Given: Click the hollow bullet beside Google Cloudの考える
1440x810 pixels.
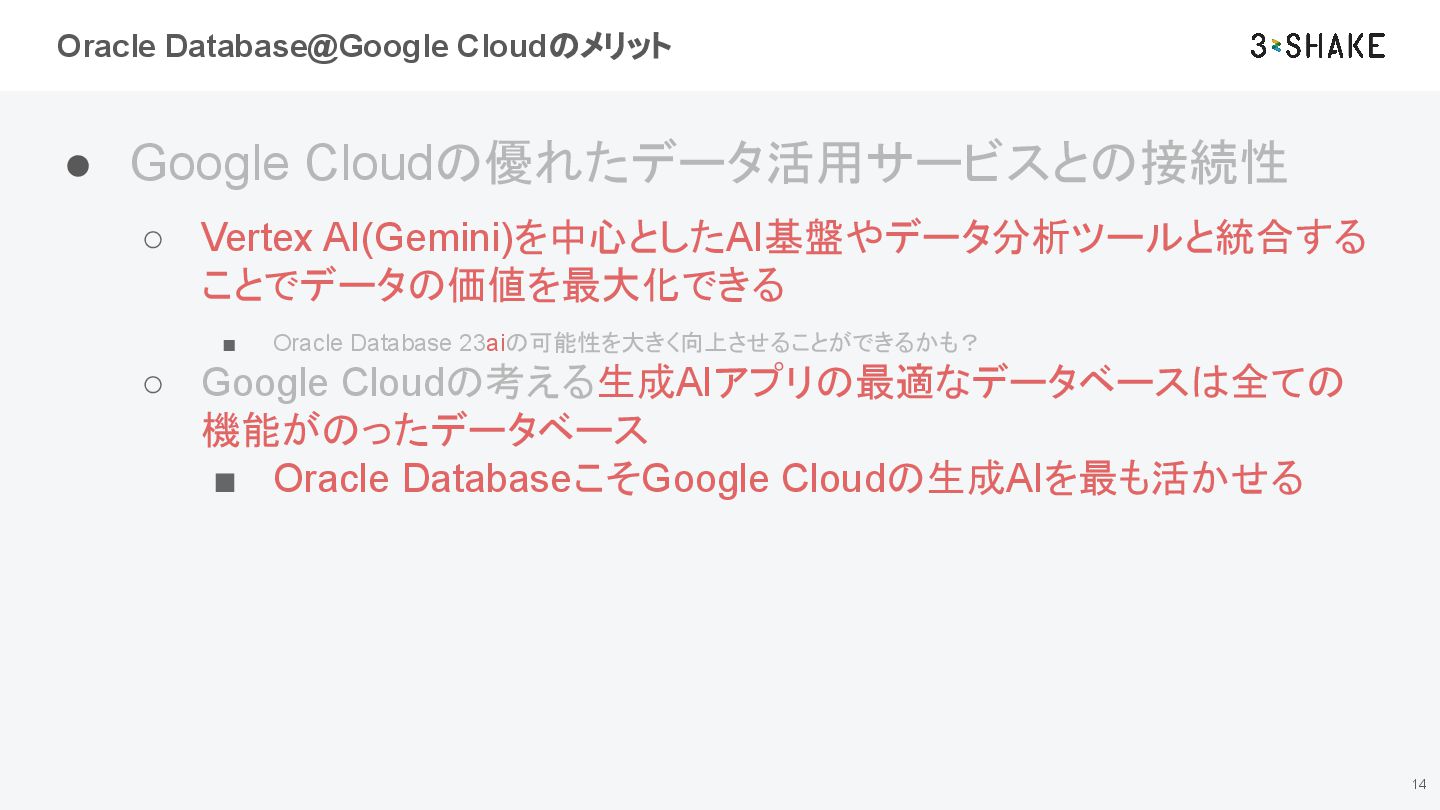Looking at the screenshot, I should pos(153,384).
